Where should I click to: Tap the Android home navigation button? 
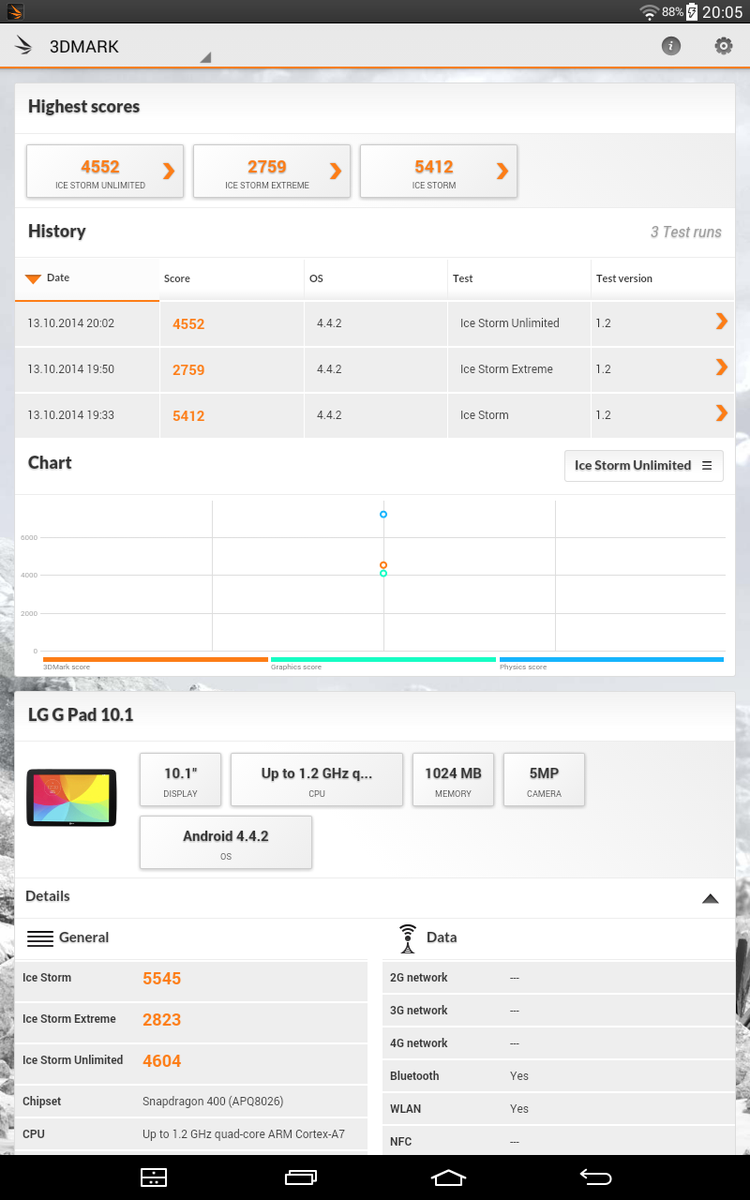click(448, 1178)
